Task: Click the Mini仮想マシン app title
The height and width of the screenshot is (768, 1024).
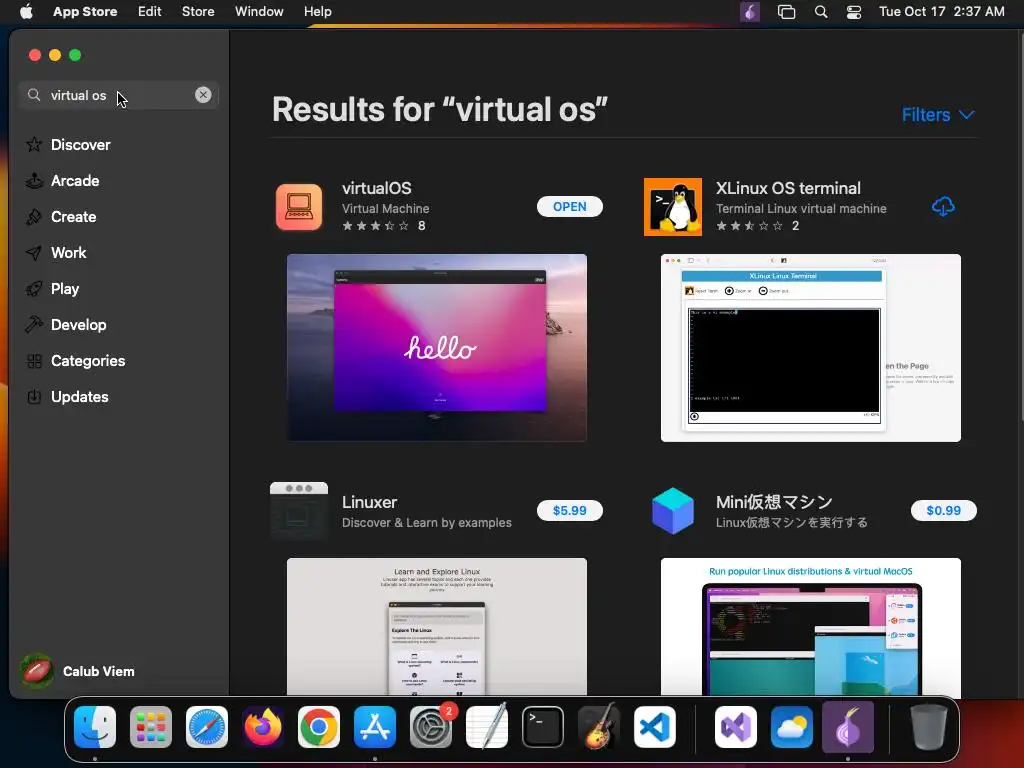Action: pos(774,502)
